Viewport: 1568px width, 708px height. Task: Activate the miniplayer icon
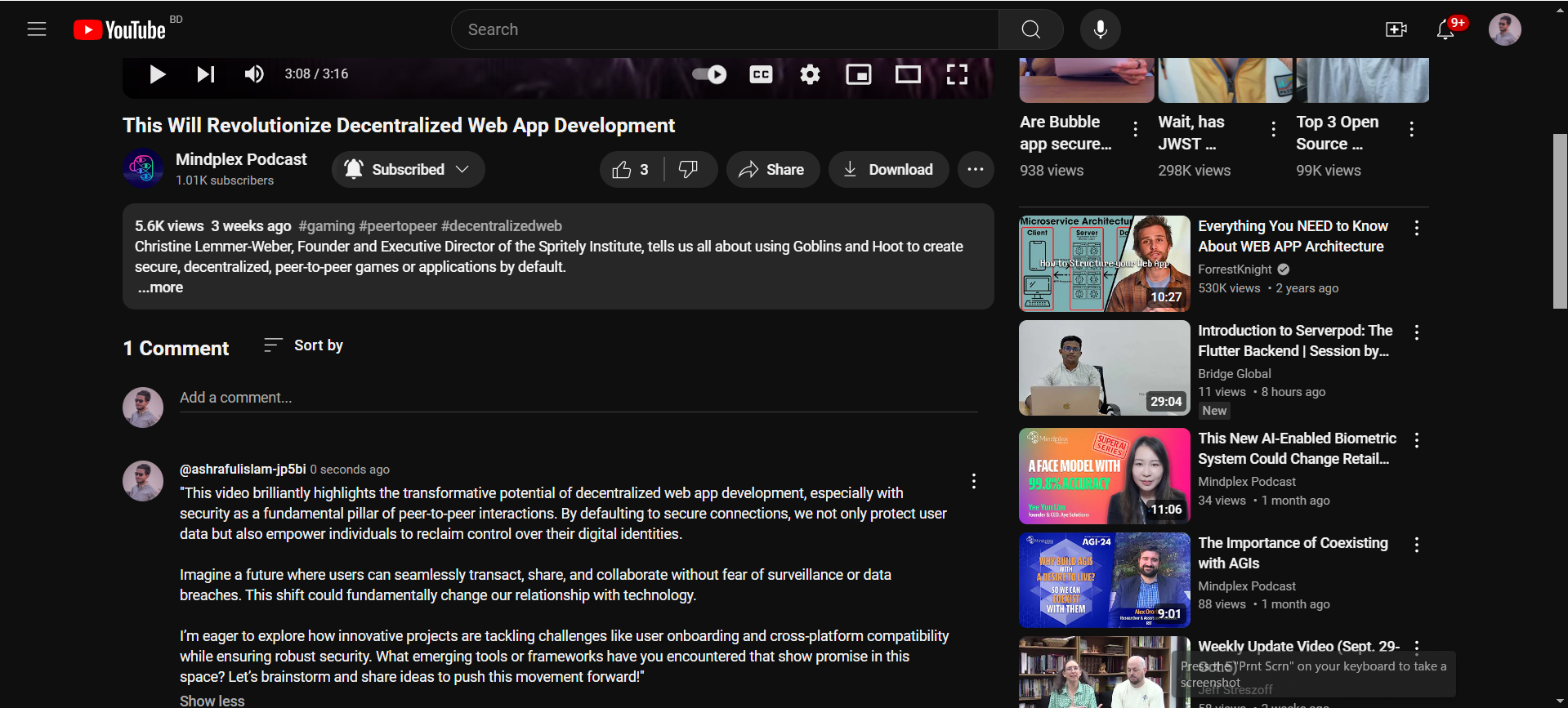(859, 74)
